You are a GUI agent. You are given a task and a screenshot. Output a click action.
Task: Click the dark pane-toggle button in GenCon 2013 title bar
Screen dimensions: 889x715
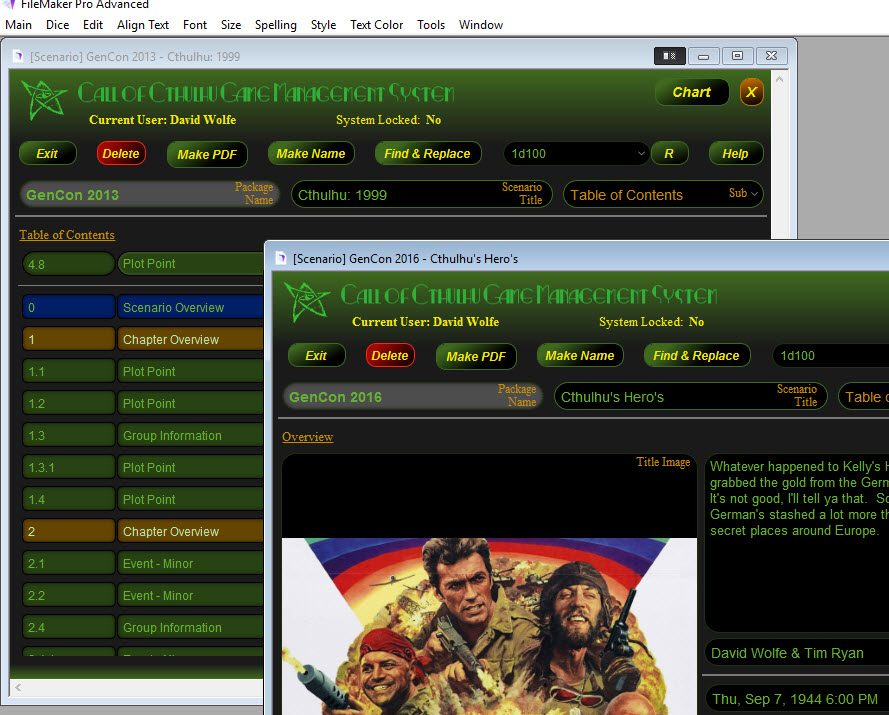tap(670, 56)
